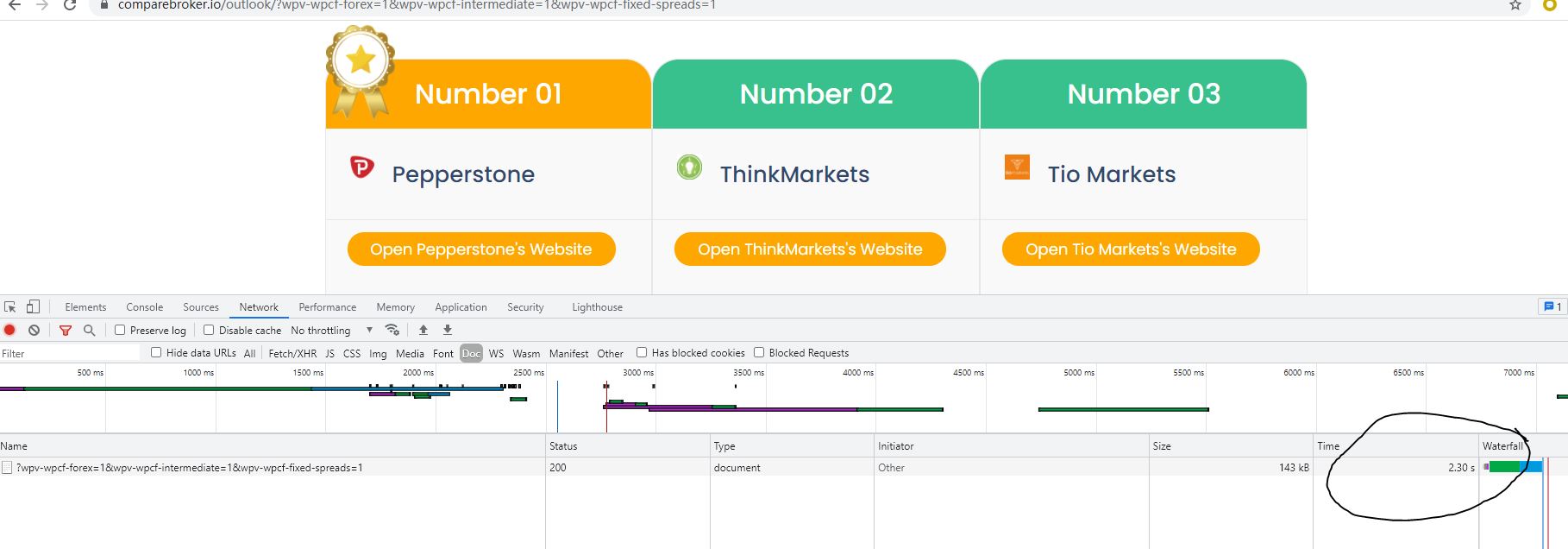Image resolution: width=1568 pixels, height=549 pixels.
Task: Enable the Disable cache checkbox
Action: click(x=209, y=330)
